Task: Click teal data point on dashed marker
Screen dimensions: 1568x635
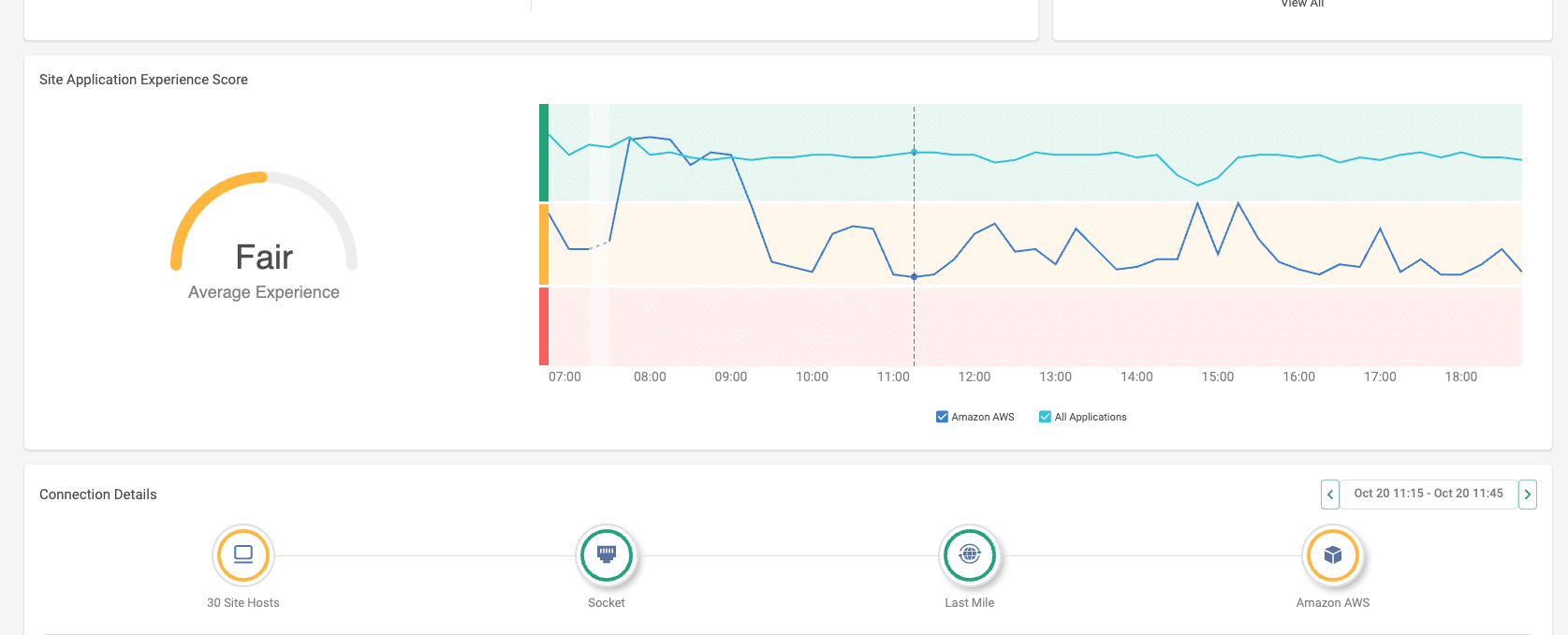Action: pos(915,152)
